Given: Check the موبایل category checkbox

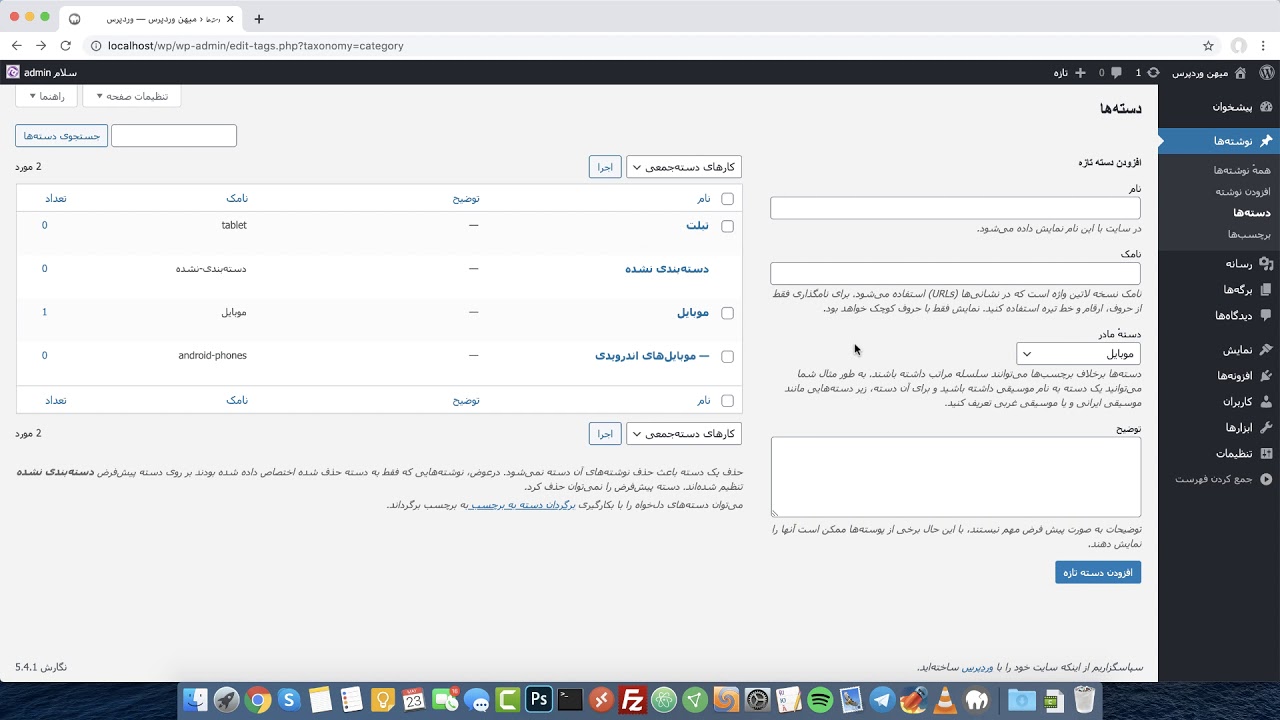Looking at the screenshot, I should coord(727,313).
